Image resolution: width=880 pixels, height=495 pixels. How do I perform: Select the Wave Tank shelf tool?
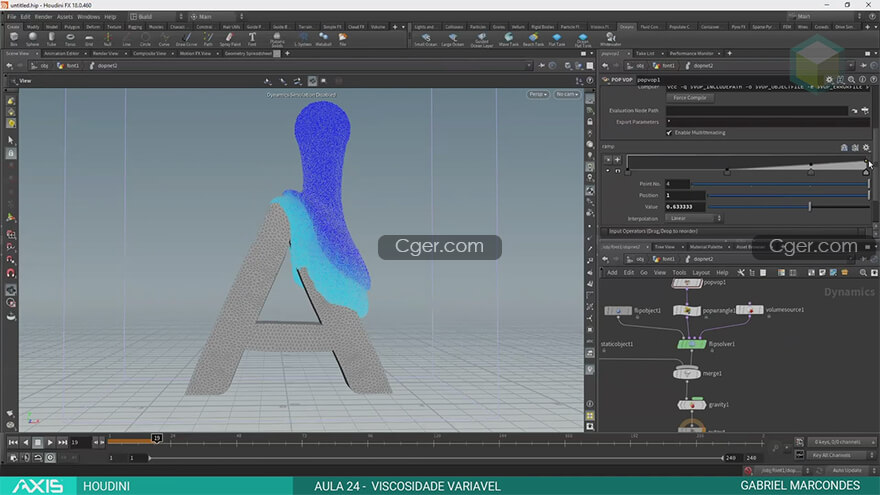point(508,39)
